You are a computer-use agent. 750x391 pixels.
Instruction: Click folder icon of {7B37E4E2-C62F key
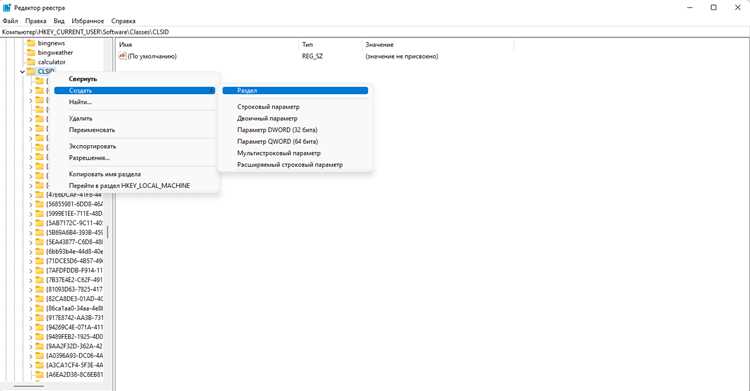point(40,280)
